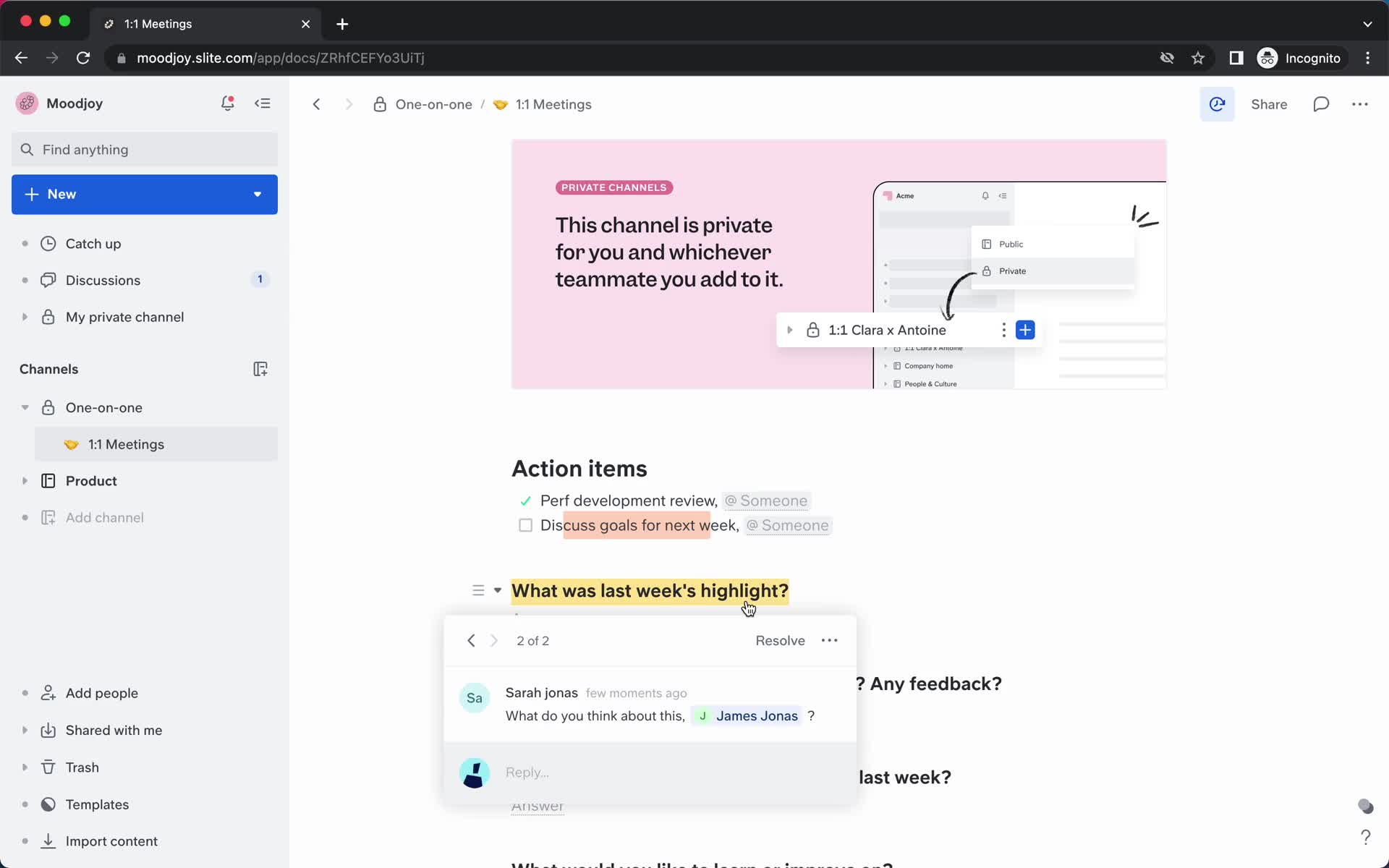Viewport: 1389px width, 868px height.
Task: Collapse the 1:1 Meetings question section
Action: click(x=497, y=591)
